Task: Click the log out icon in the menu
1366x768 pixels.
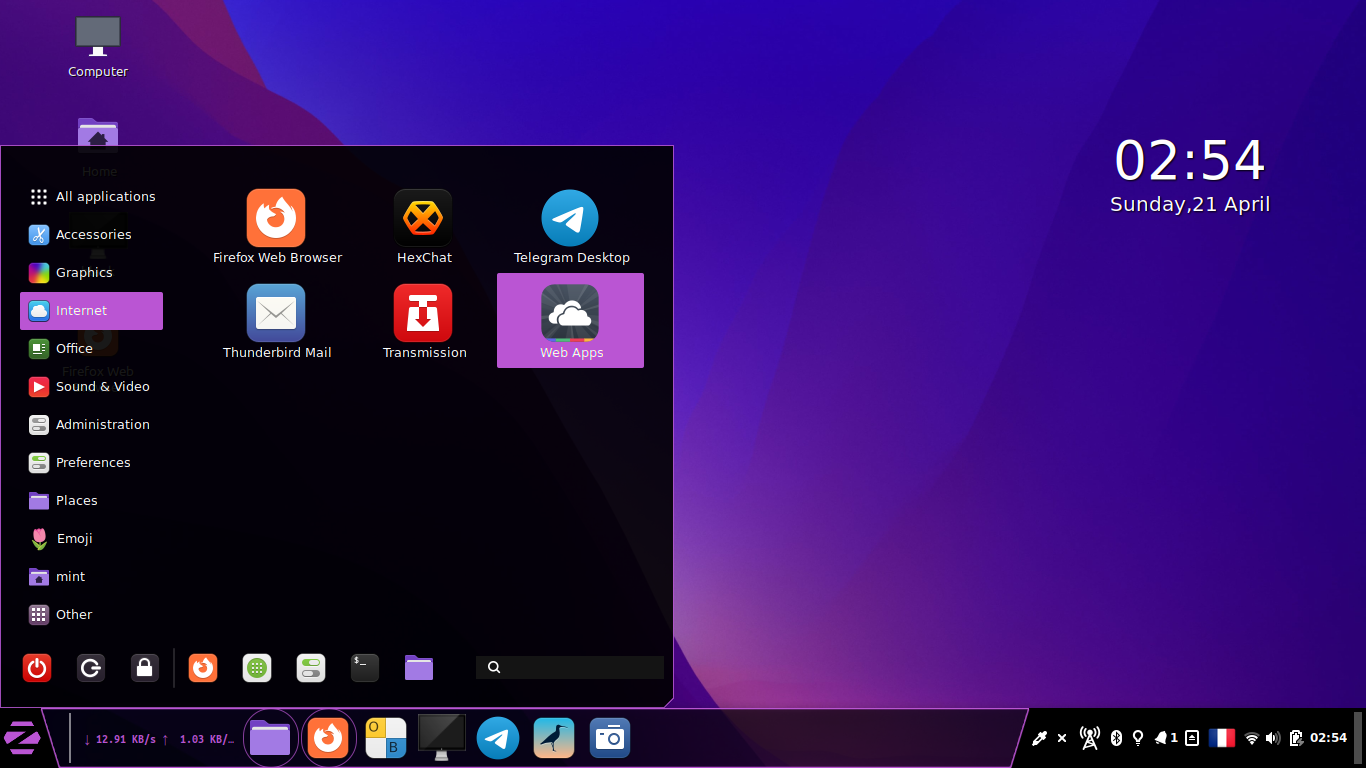Action: 91,668
